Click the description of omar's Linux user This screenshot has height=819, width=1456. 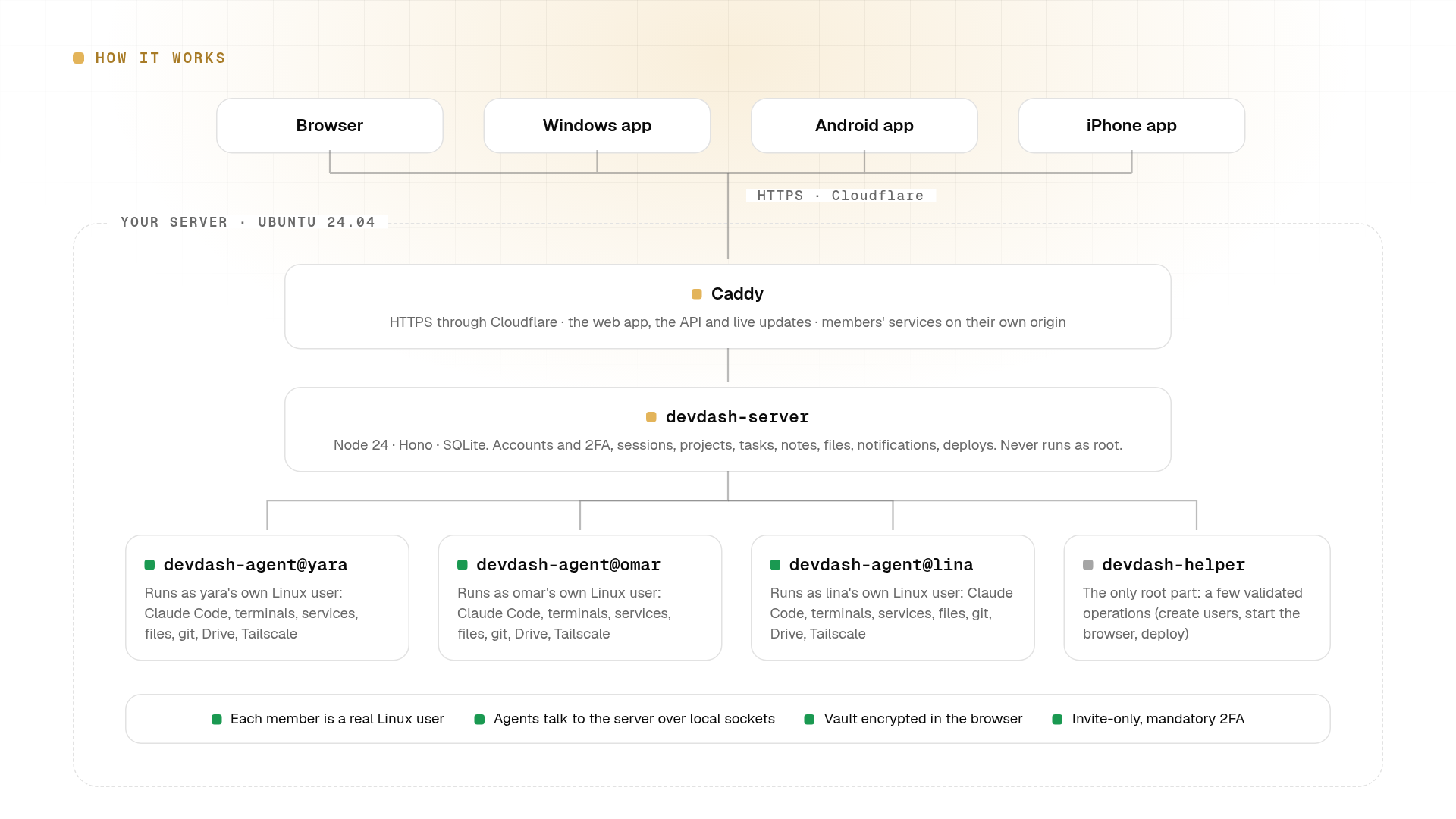564,613
